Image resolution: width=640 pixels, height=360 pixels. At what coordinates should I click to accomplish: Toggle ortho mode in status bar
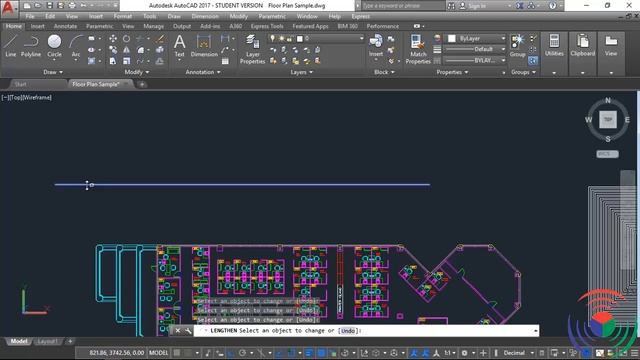click(x=231, y=353)
